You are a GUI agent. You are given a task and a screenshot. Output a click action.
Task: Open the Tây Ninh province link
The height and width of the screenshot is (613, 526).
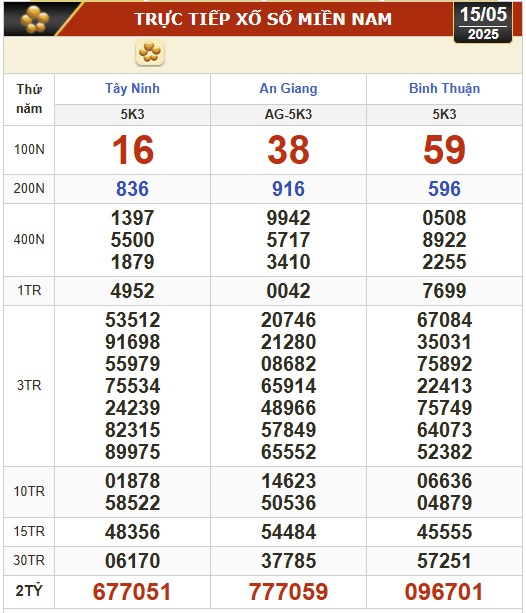pyautogui.click(x=132, y=89)
